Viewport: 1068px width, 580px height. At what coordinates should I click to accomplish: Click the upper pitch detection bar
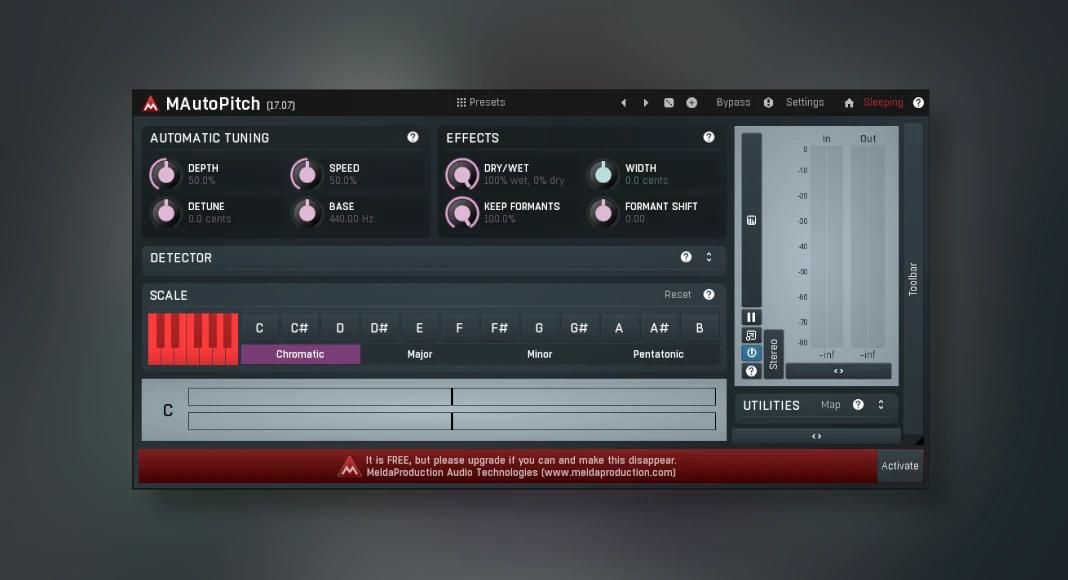[452, 397]
